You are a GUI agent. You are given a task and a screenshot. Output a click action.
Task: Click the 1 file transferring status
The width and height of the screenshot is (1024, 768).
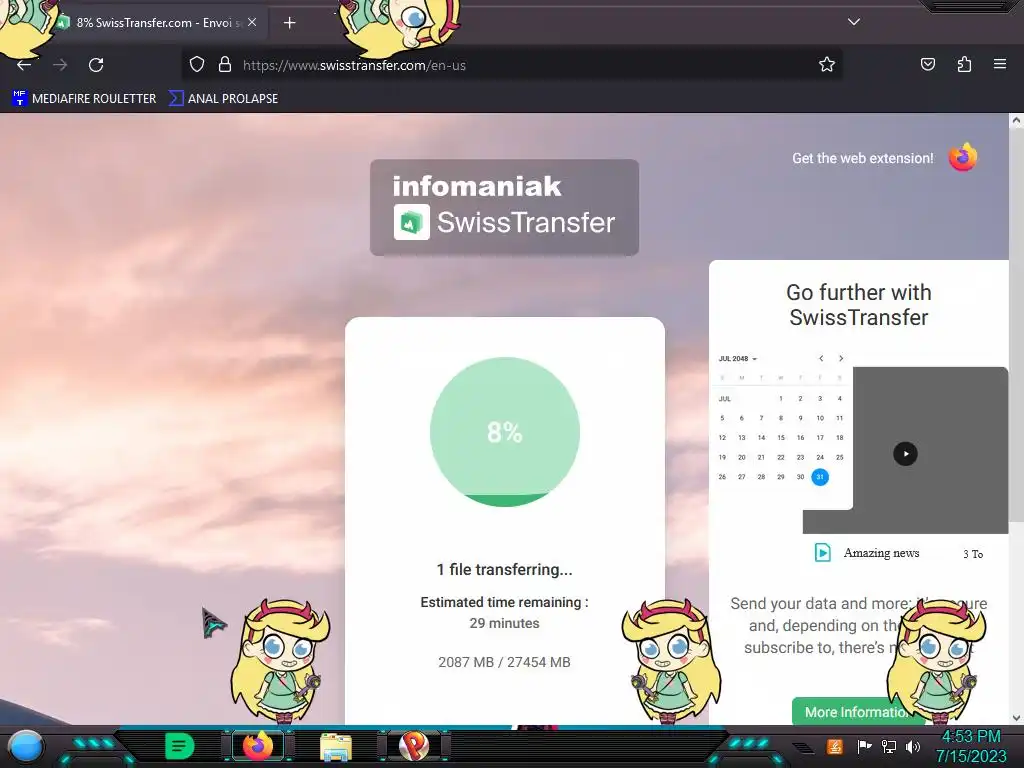pyautogui.click(x=504, y=569)
